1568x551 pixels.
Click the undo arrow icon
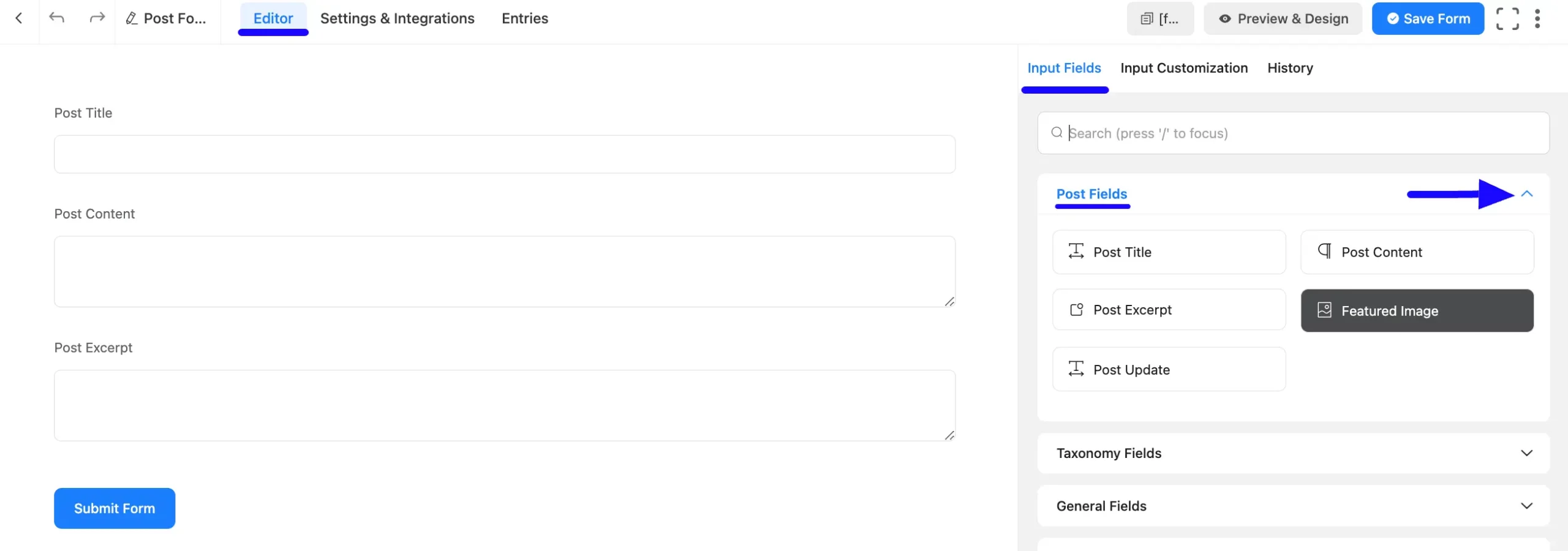(56, 18)
